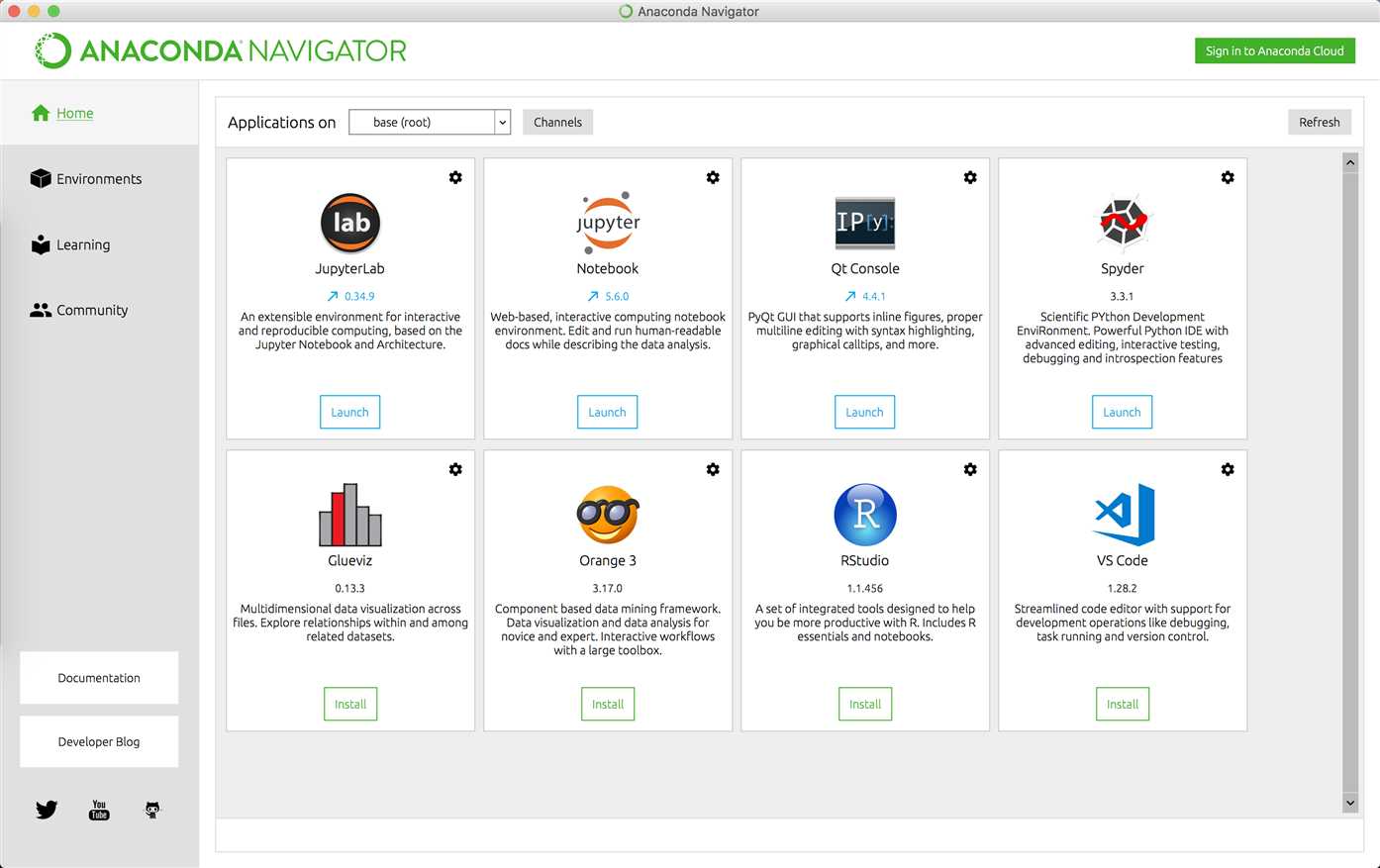The width and height of the screenshot is (1380, 868).
Task: Install Orange 3
Action: (608, 704)
